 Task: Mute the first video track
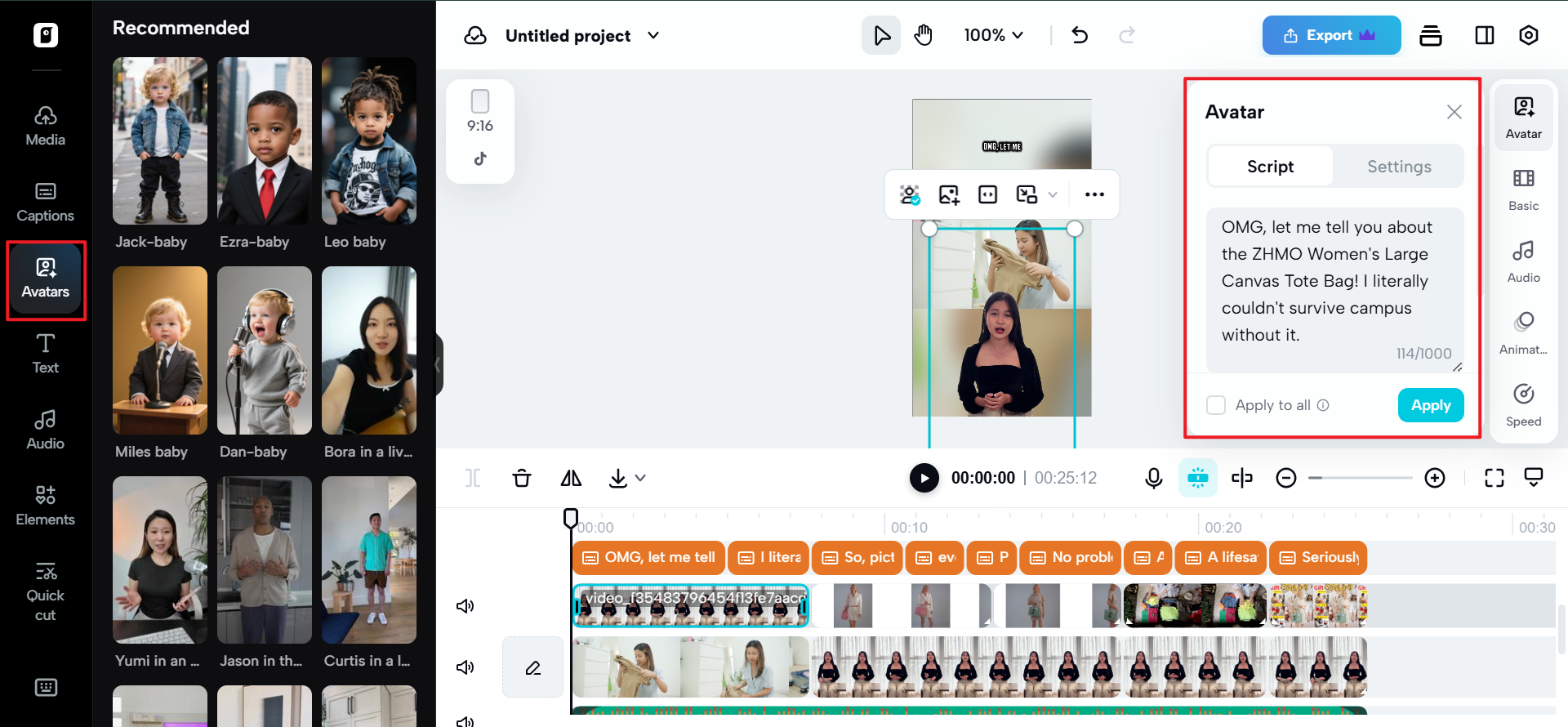(x=465, y=606)
